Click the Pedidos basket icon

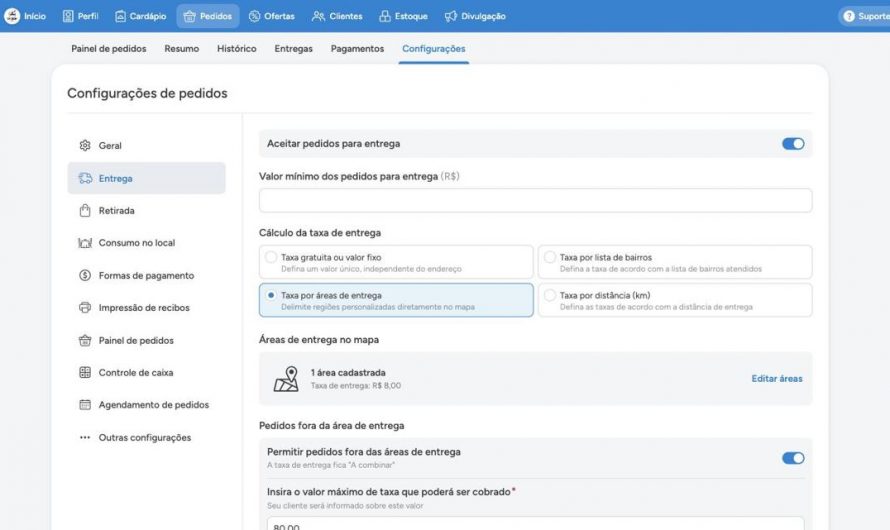click(x=190, y=16)
